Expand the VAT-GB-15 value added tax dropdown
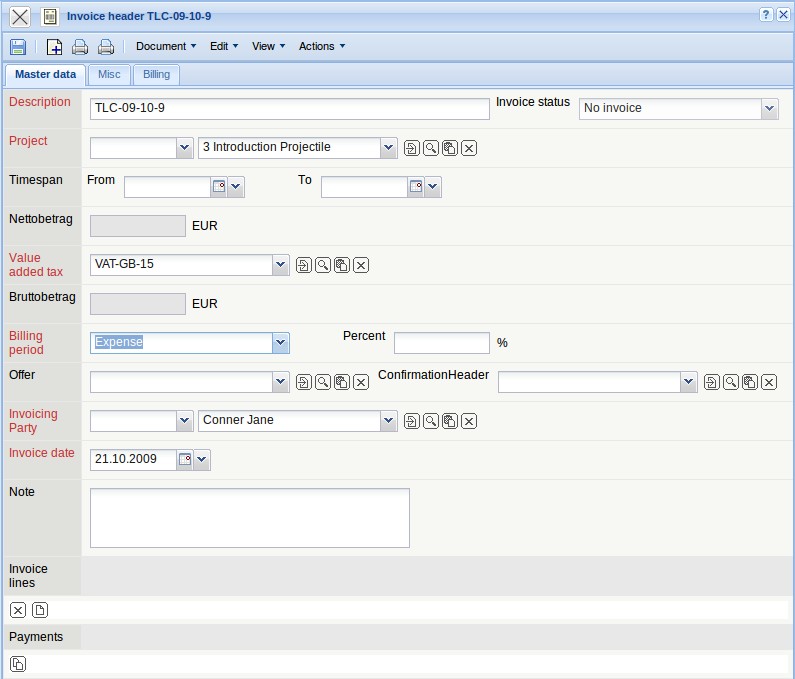Screen dimensions: 795x679 point(279,265)
